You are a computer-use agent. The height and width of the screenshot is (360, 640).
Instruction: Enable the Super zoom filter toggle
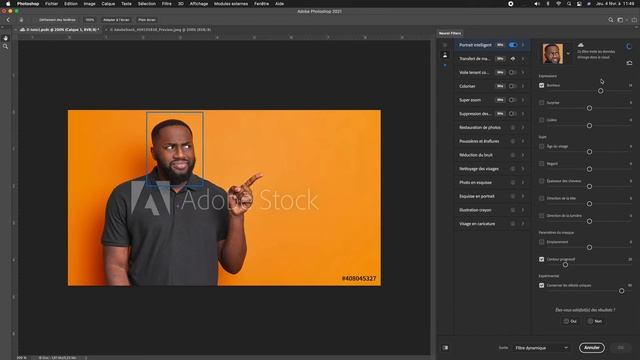click(x=513, y=100)
